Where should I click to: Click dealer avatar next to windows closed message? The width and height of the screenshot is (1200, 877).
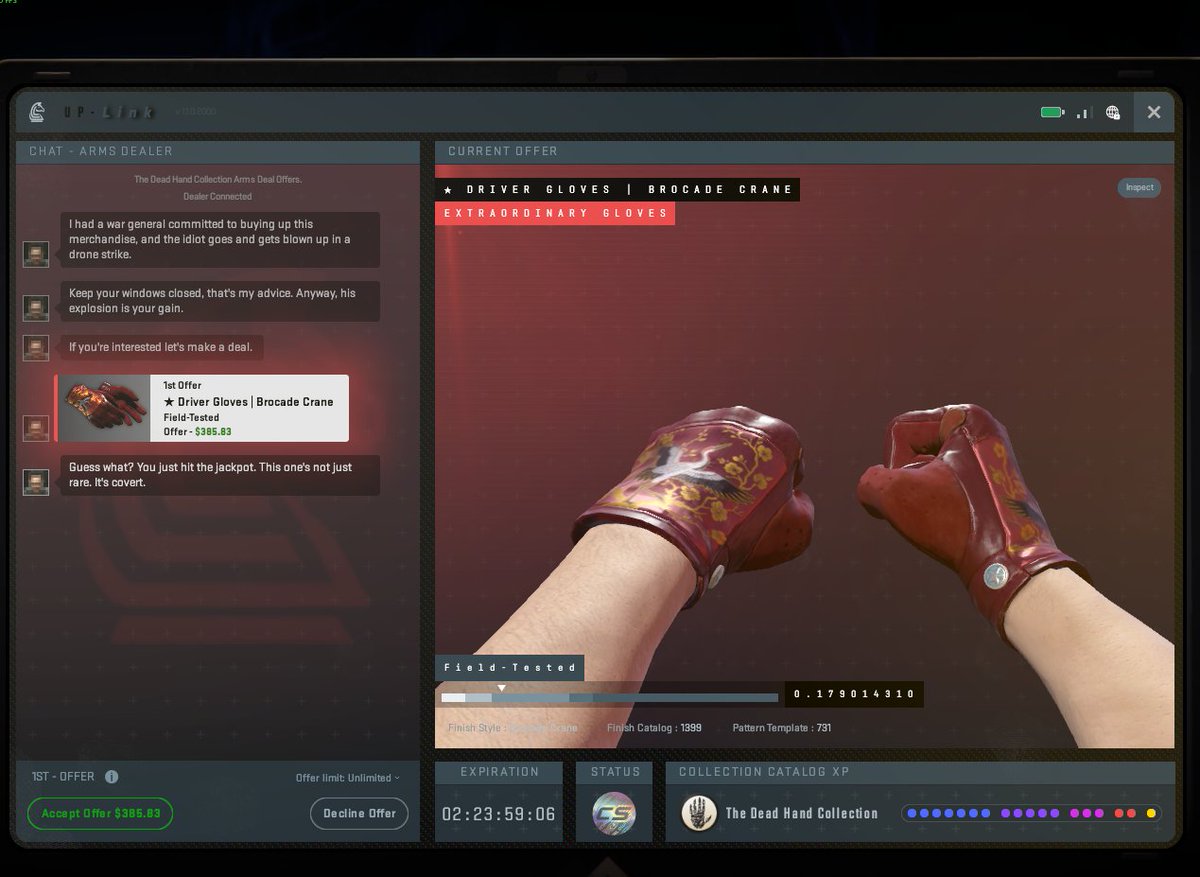pyautogui.click(x=36, y=308)
